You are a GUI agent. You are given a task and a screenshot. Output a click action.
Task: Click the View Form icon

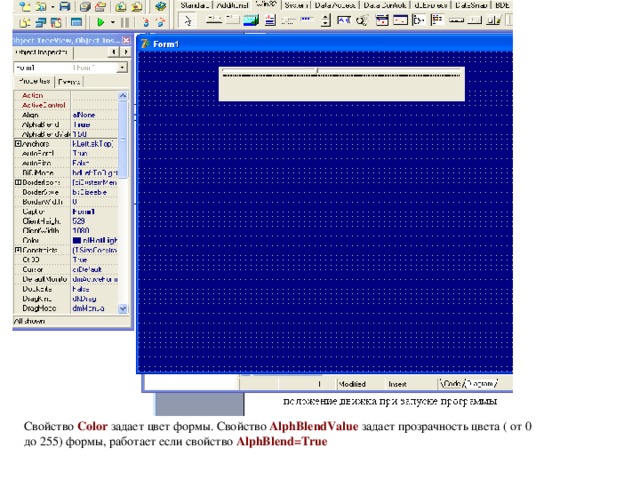pyautogui.click(x=41, y=22)
